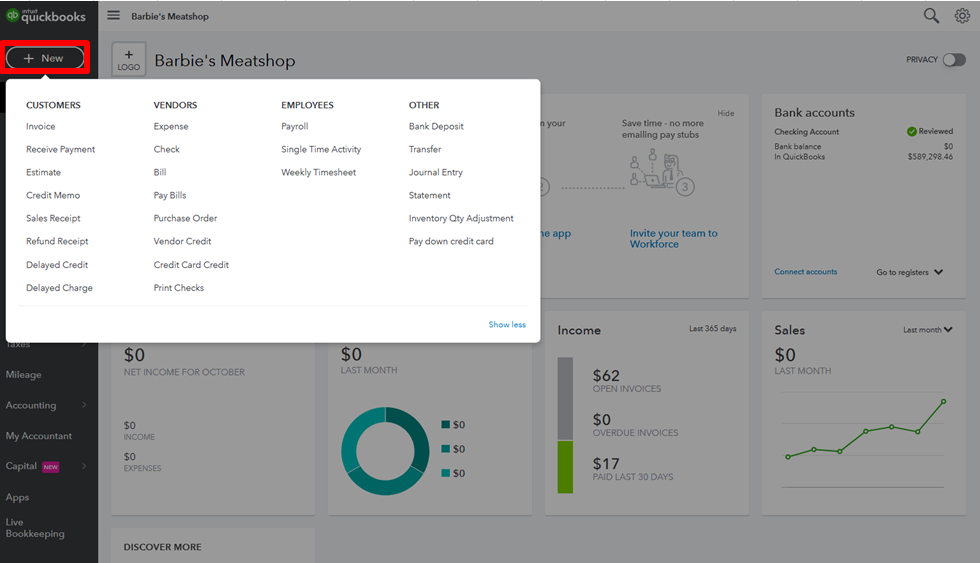Click the Last 365 days income label
Viewport: 980px width, 563px height.
(712, 329)
